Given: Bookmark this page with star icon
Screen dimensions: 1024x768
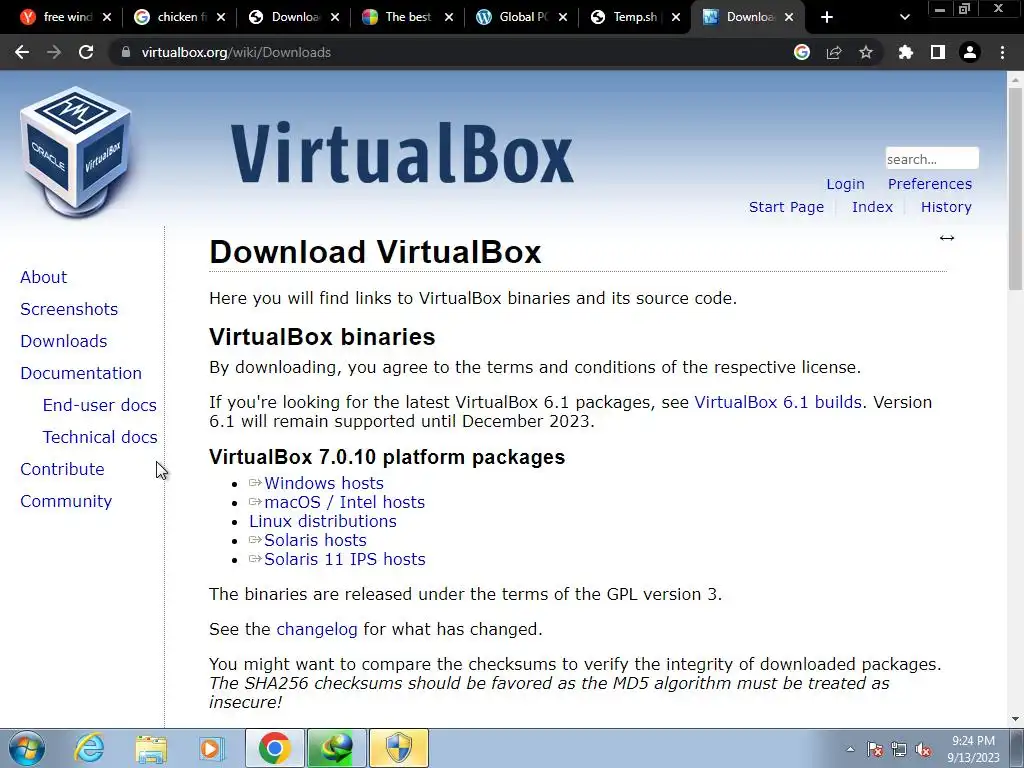Looking at the screenshot, I should pos(866,52).
